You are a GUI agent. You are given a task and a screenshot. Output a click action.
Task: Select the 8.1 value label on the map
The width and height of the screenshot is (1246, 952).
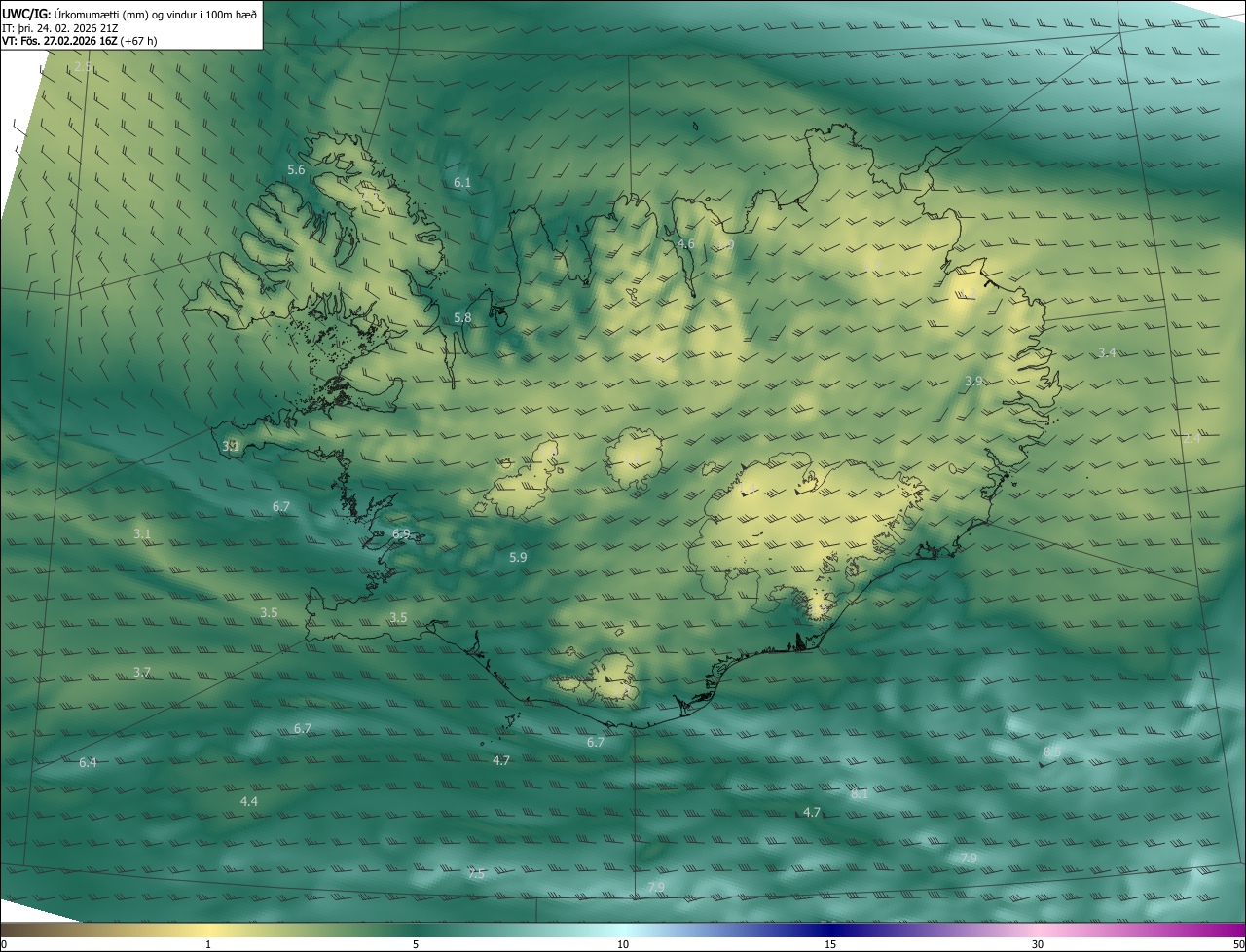coord(860,795)
